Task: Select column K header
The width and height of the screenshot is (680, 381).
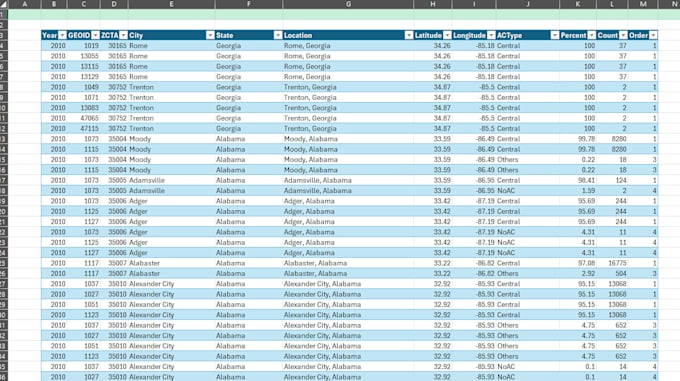Action: coord(578,4)
